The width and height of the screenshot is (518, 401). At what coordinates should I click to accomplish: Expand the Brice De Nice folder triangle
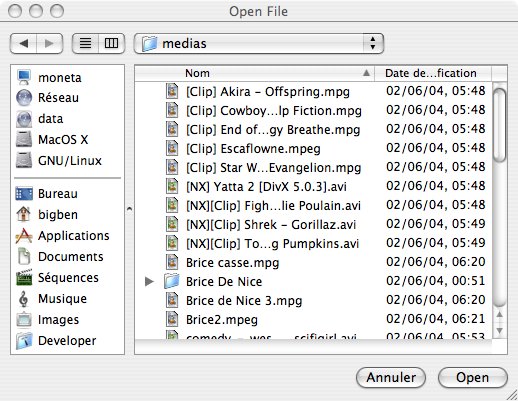(x=149, y=282)
